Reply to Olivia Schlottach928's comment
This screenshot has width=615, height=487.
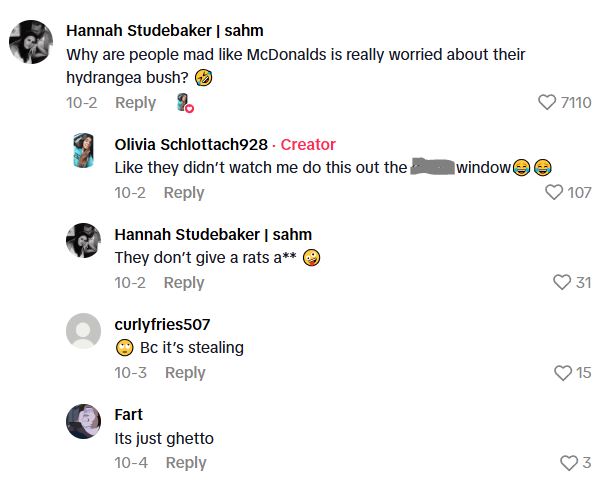(184, 193)
